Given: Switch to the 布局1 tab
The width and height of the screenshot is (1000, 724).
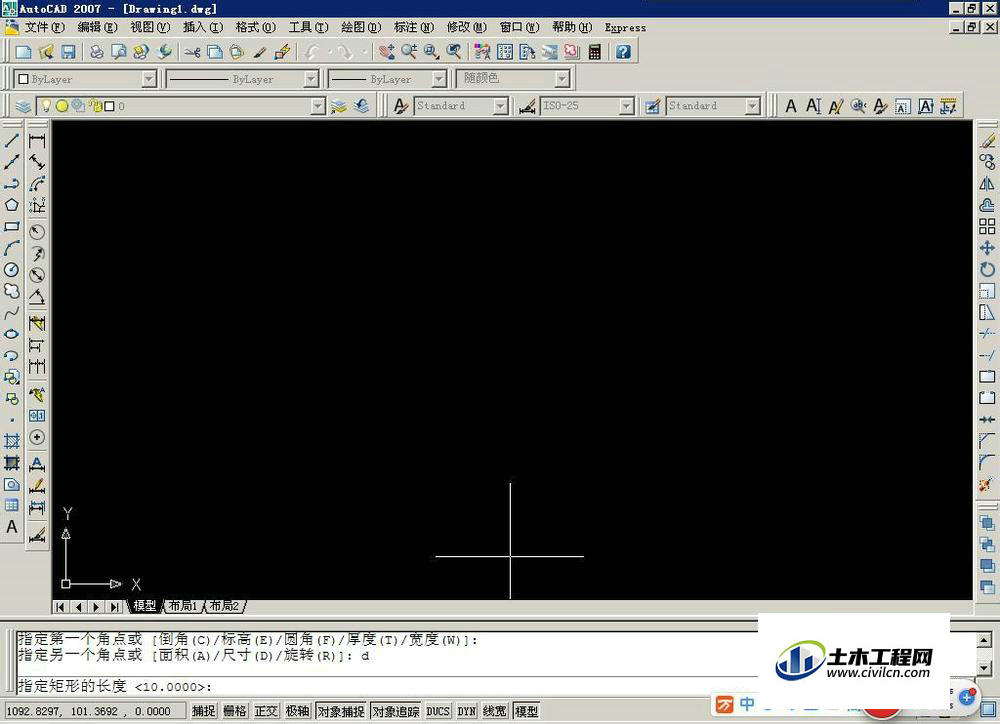Looking at the screenshot, I should (x=184, y=605).
